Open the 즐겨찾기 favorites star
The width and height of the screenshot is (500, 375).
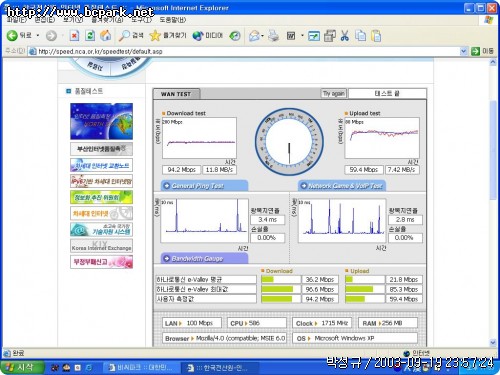click(168, 36)
